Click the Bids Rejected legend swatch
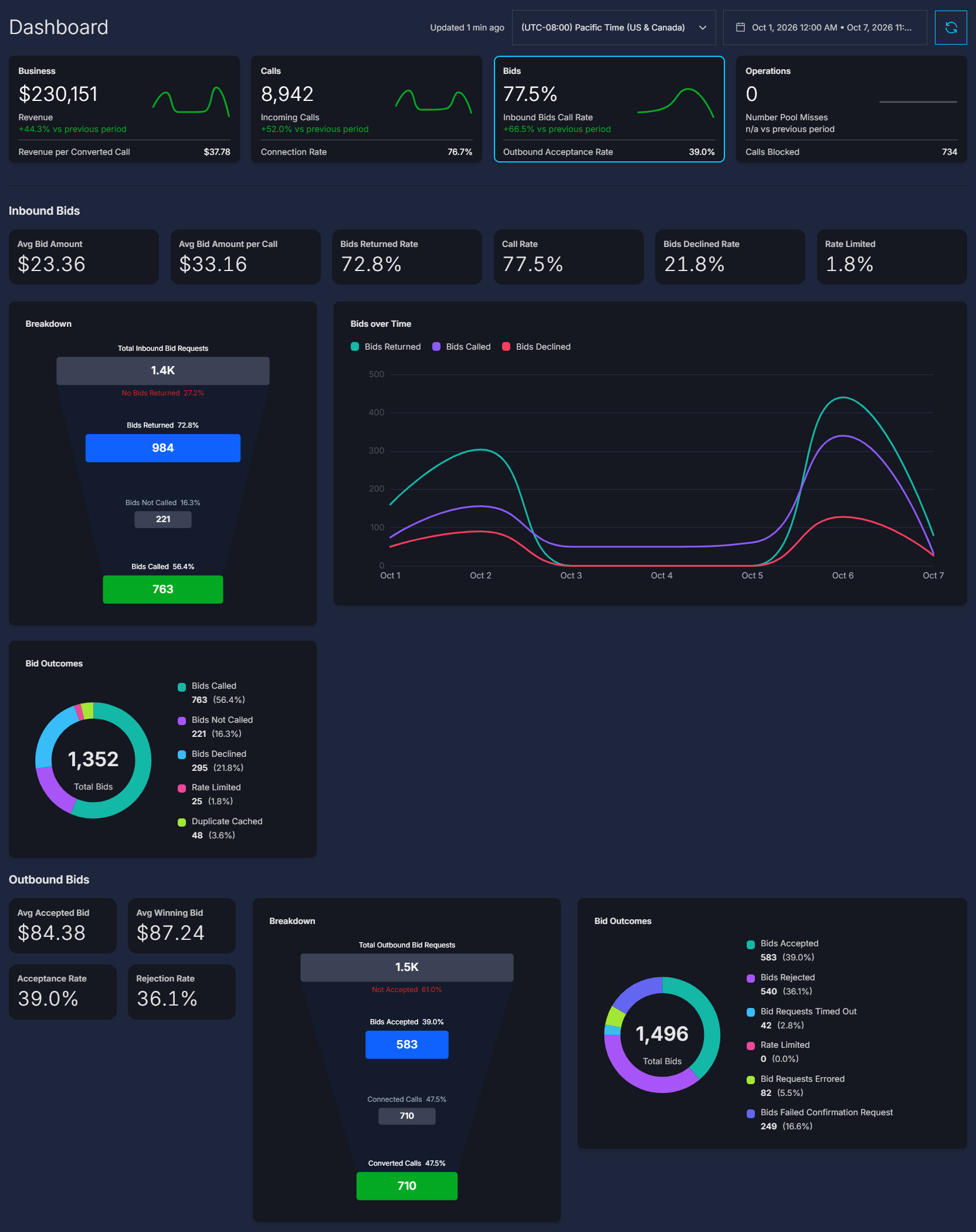976x1232 pixels. click(x=751, y=979)
